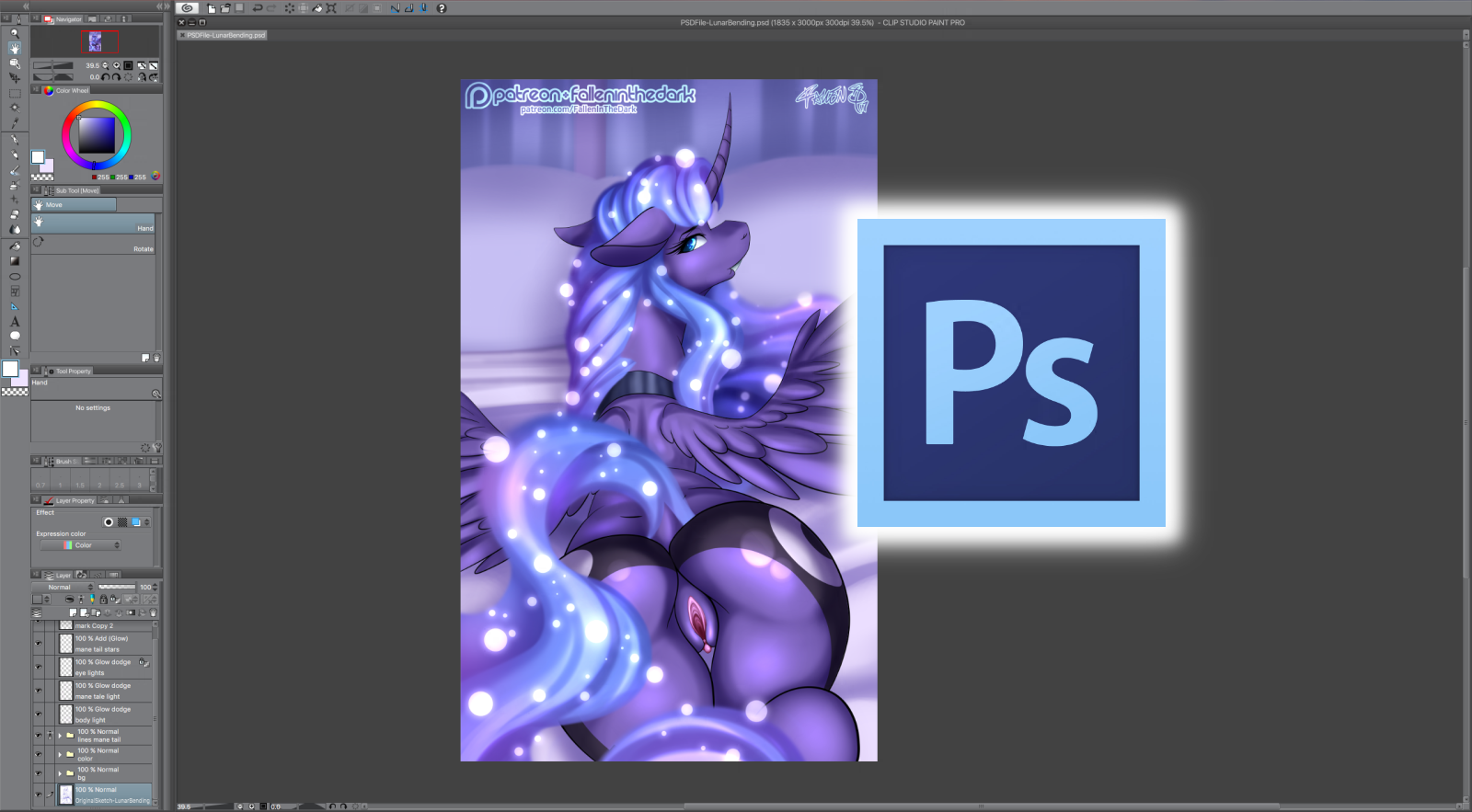The width and height of the screenshot is (1472, 812).
Task: Select the Pen tool
Action: 15,140
